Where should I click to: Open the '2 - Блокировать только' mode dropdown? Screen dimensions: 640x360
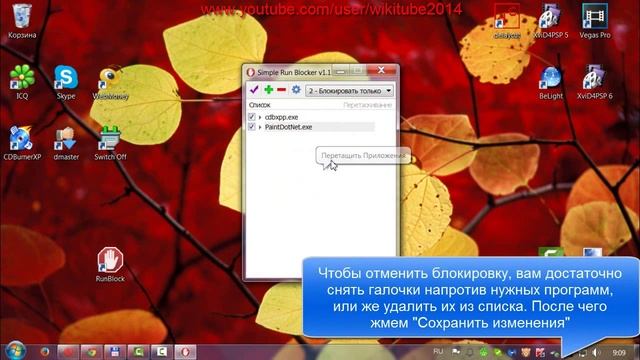[349, 91]
